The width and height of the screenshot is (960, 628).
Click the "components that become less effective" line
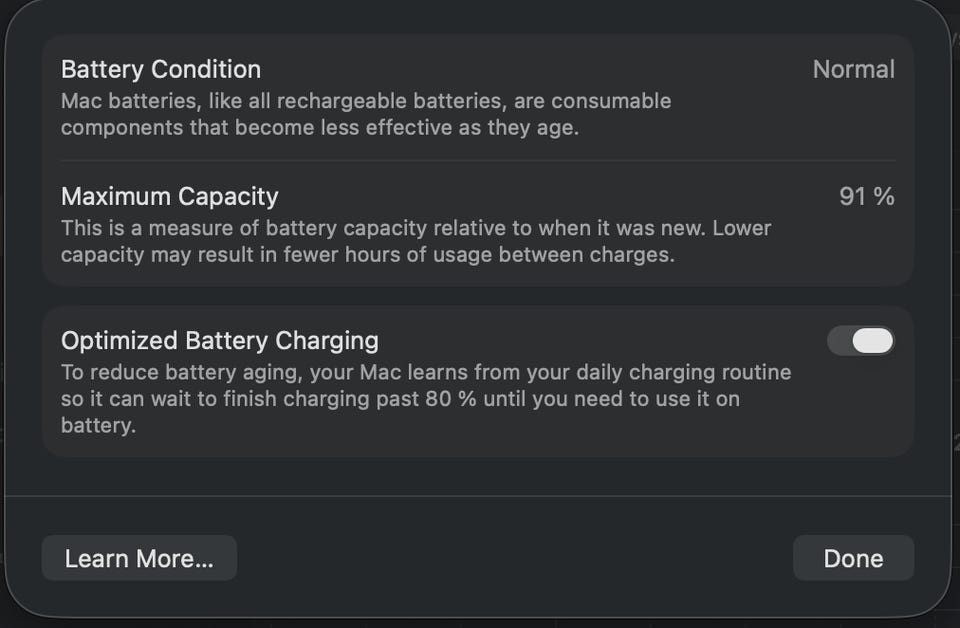tap(320, 128)
